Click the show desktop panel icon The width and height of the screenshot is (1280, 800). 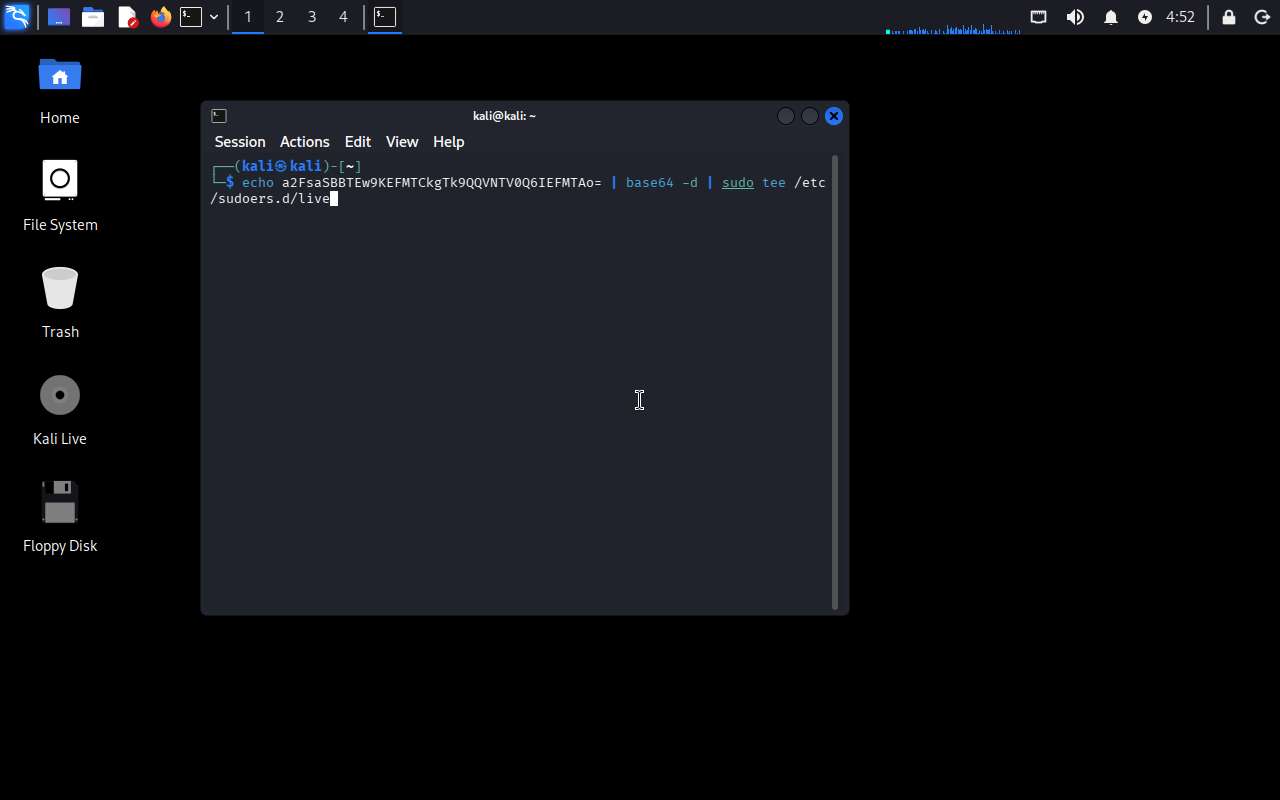(x=59, y=17)
